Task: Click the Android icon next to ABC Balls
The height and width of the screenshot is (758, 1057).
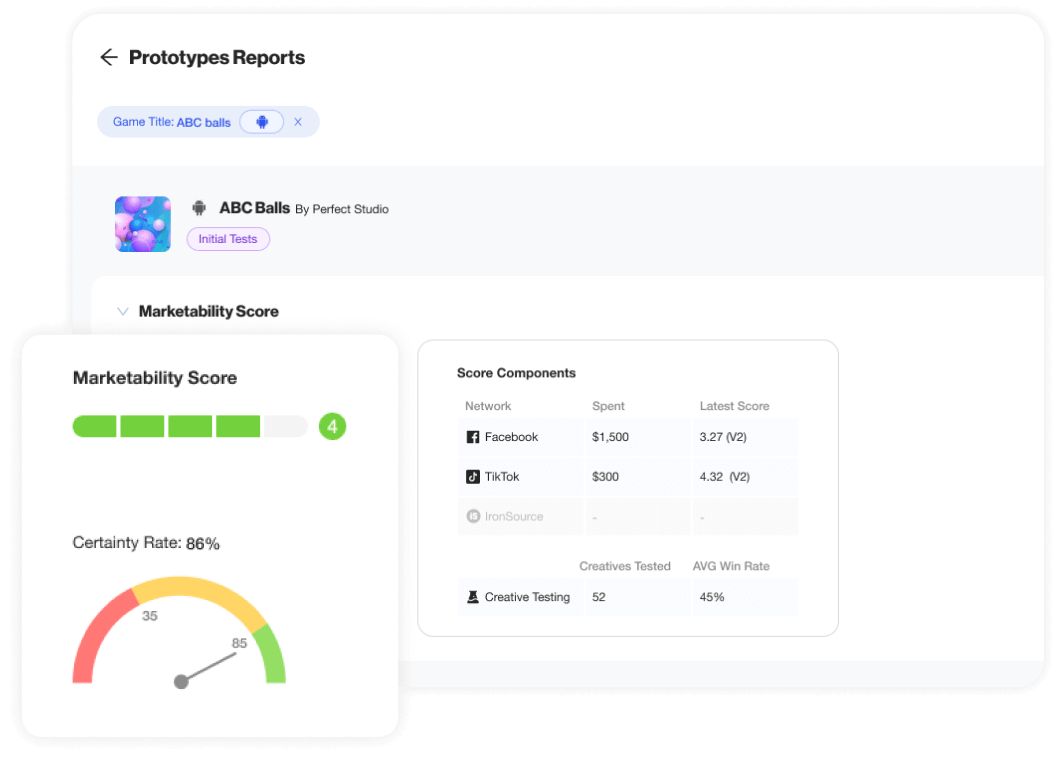Action: (199, 208)
